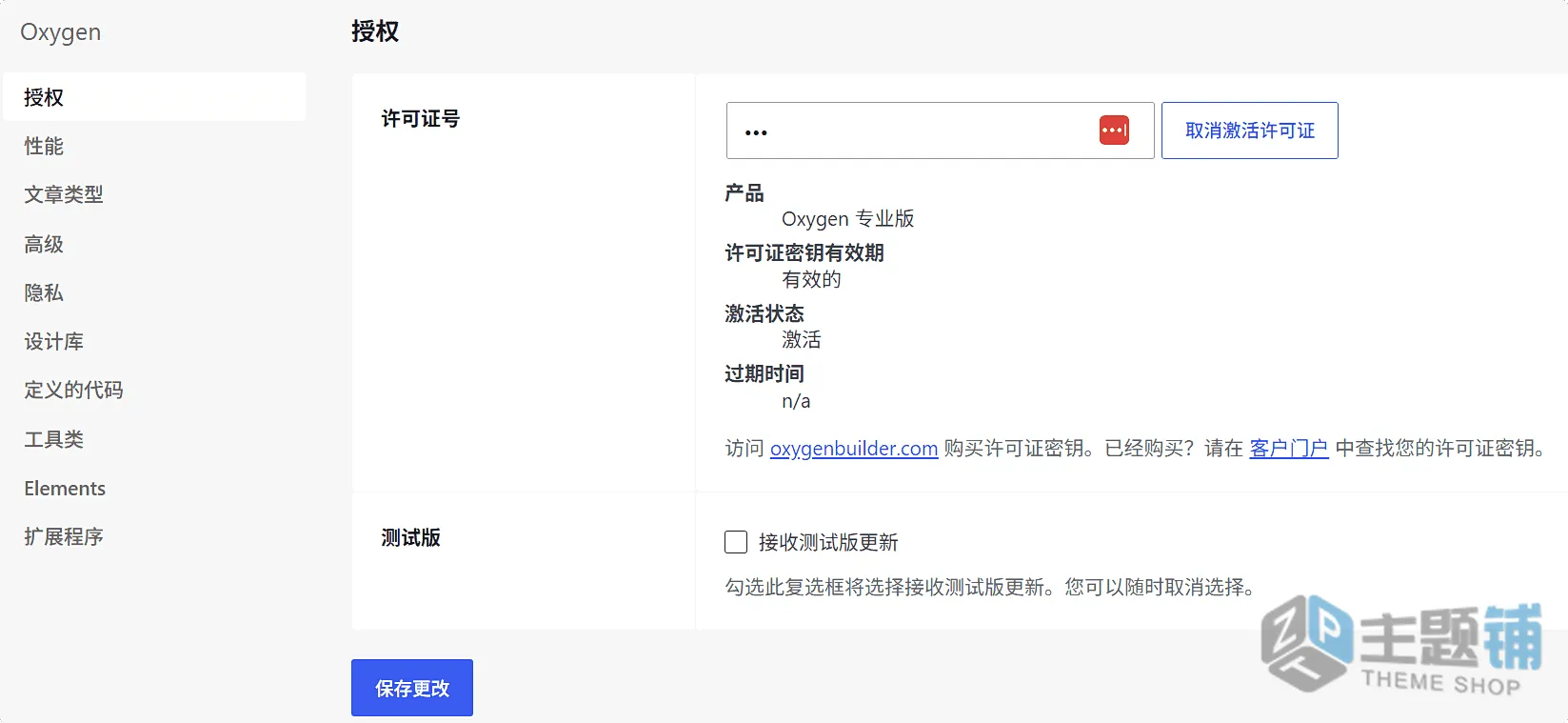
Task: Click the 过期时间 label
Action: (x=764, y=373)
